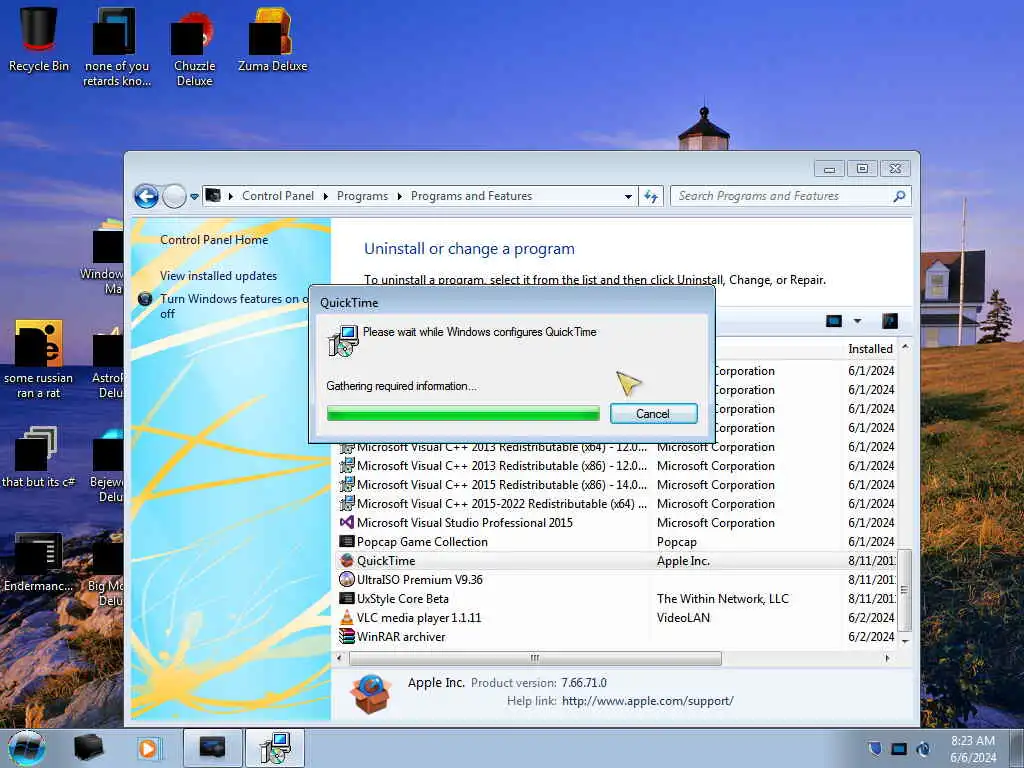Click the Programs and Features breadcrumb
Image resolution: width=1024 pixels, height=768 pixels.
coord(472,196)
